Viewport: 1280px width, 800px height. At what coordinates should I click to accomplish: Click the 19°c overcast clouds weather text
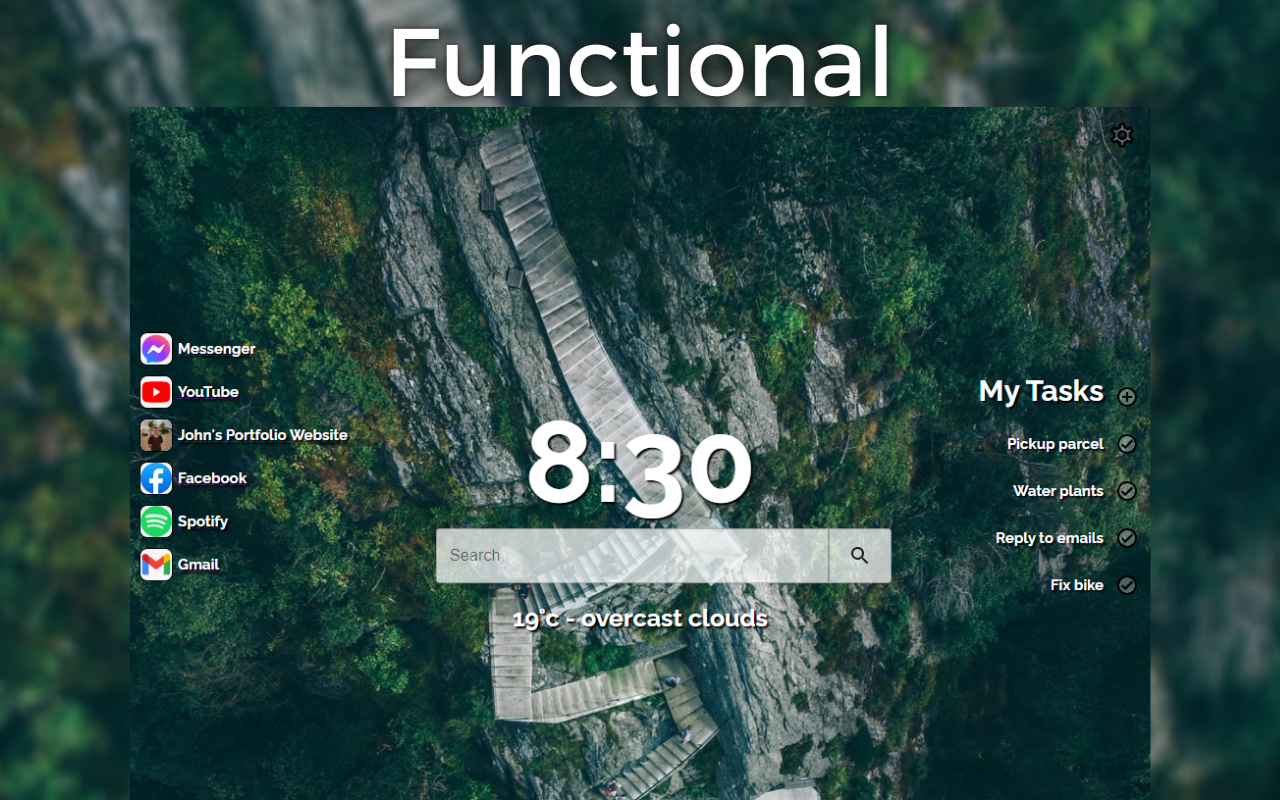click(640, 619)
